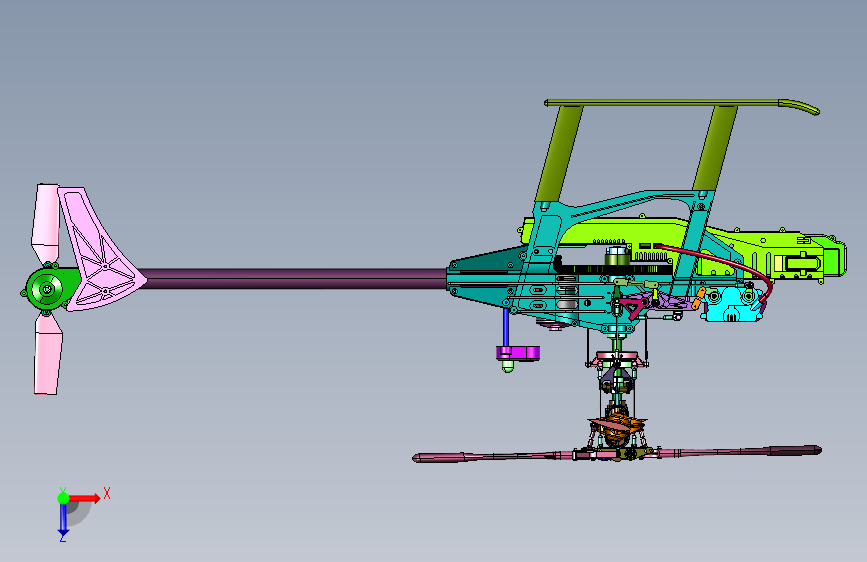Viewport: 867px width, 562px height.
Task: Select the left main rotor blade
Action: tap(492, 457)
